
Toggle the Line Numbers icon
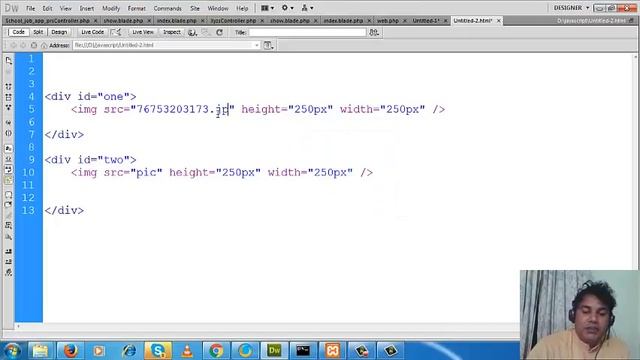click(x=9, y=149)
